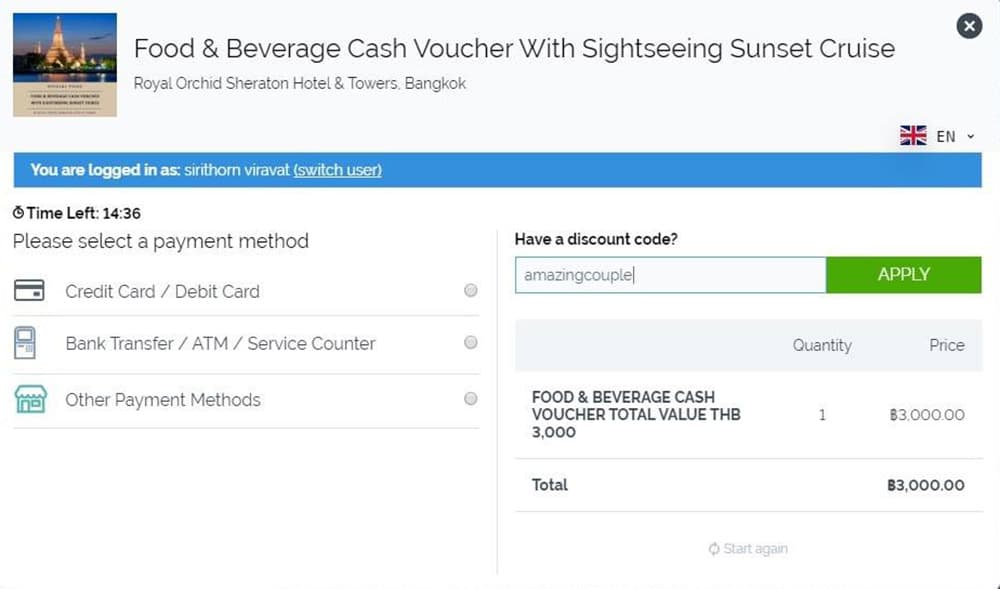
Task: Expand the EN language dropdown arrow
Action: pos(971,136)
